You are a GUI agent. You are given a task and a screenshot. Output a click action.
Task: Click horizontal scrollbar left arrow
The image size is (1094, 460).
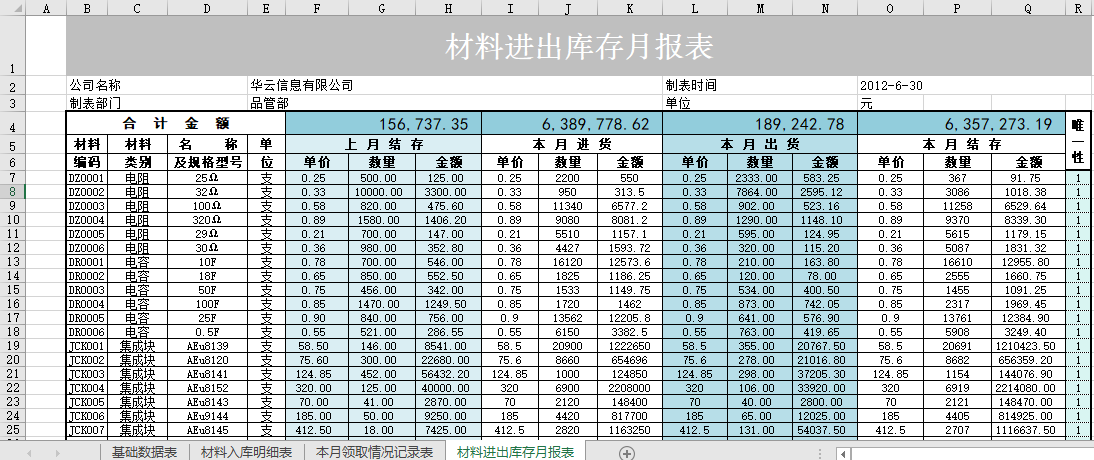[844, 453]
